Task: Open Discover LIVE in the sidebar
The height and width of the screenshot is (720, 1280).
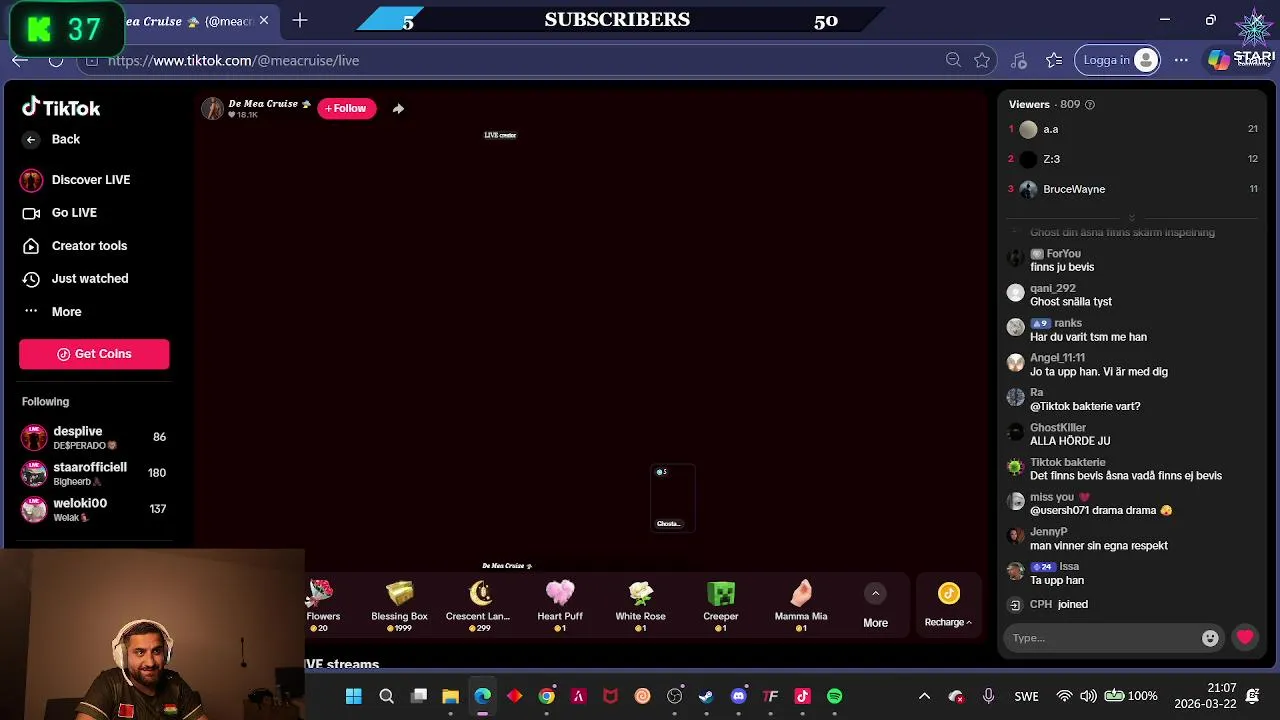Action: (x=76, y=180)
